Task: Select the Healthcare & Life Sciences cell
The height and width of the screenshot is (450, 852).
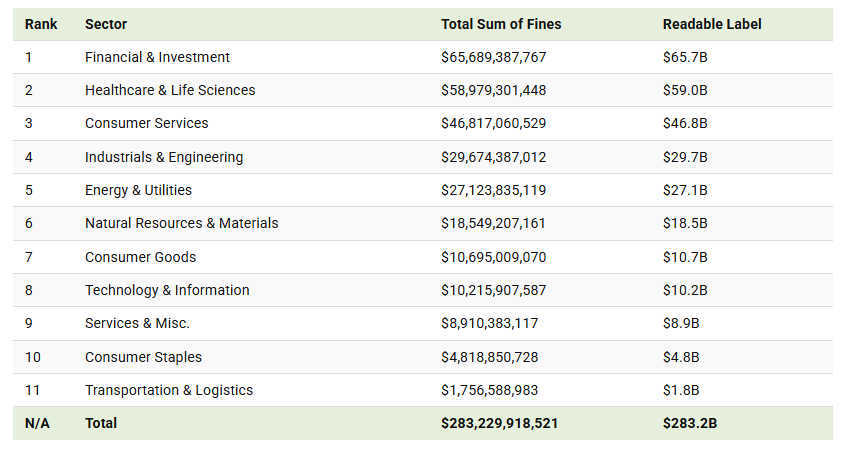Action: point(170,90)
